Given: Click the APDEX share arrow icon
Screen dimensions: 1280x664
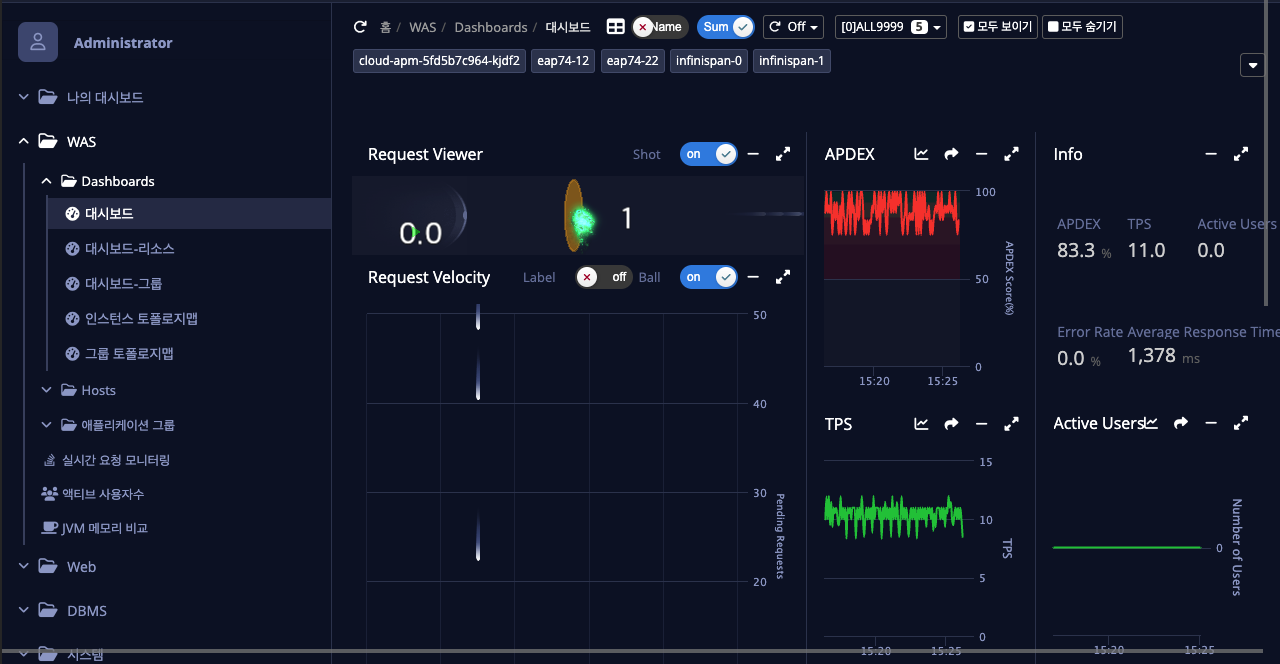Looking at the screenshot, I should pyautogui.click(x=951, y=154).
